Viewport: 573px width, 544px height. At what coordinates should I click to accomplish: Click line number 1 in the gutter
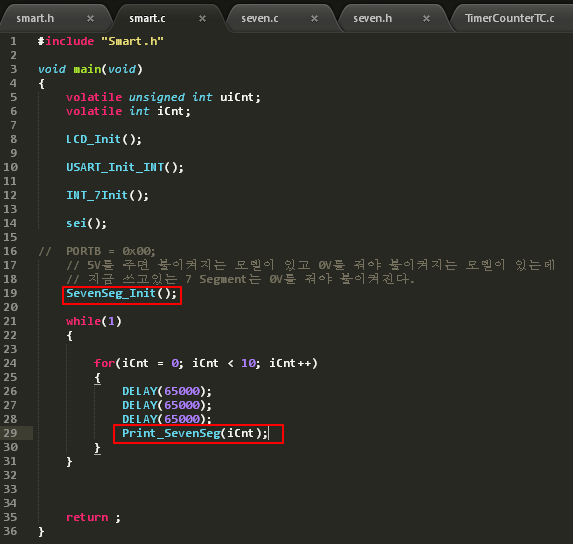pos(13,41)
